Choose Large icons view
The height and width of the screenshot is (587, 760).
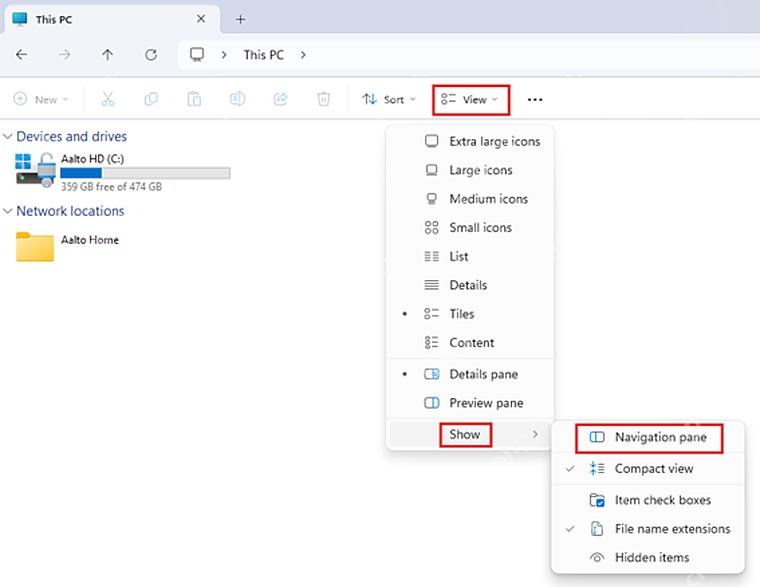pyautogui.click(x=470, y=170)
